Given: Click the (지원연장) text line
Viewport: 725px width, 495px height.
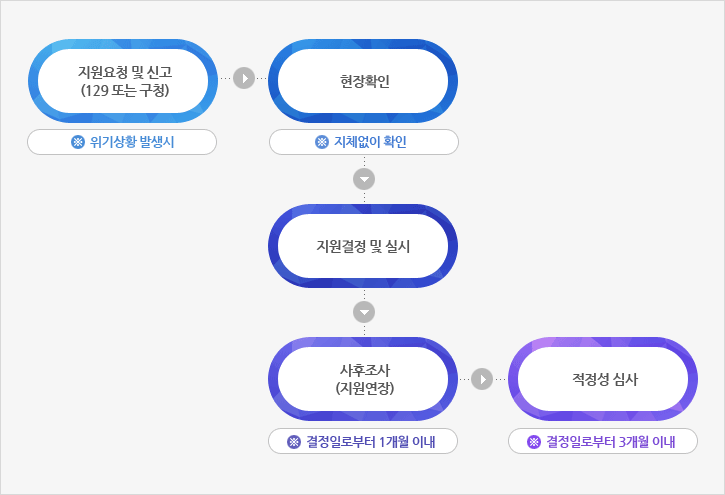Looking at the screenshot, I should point(365,388).
